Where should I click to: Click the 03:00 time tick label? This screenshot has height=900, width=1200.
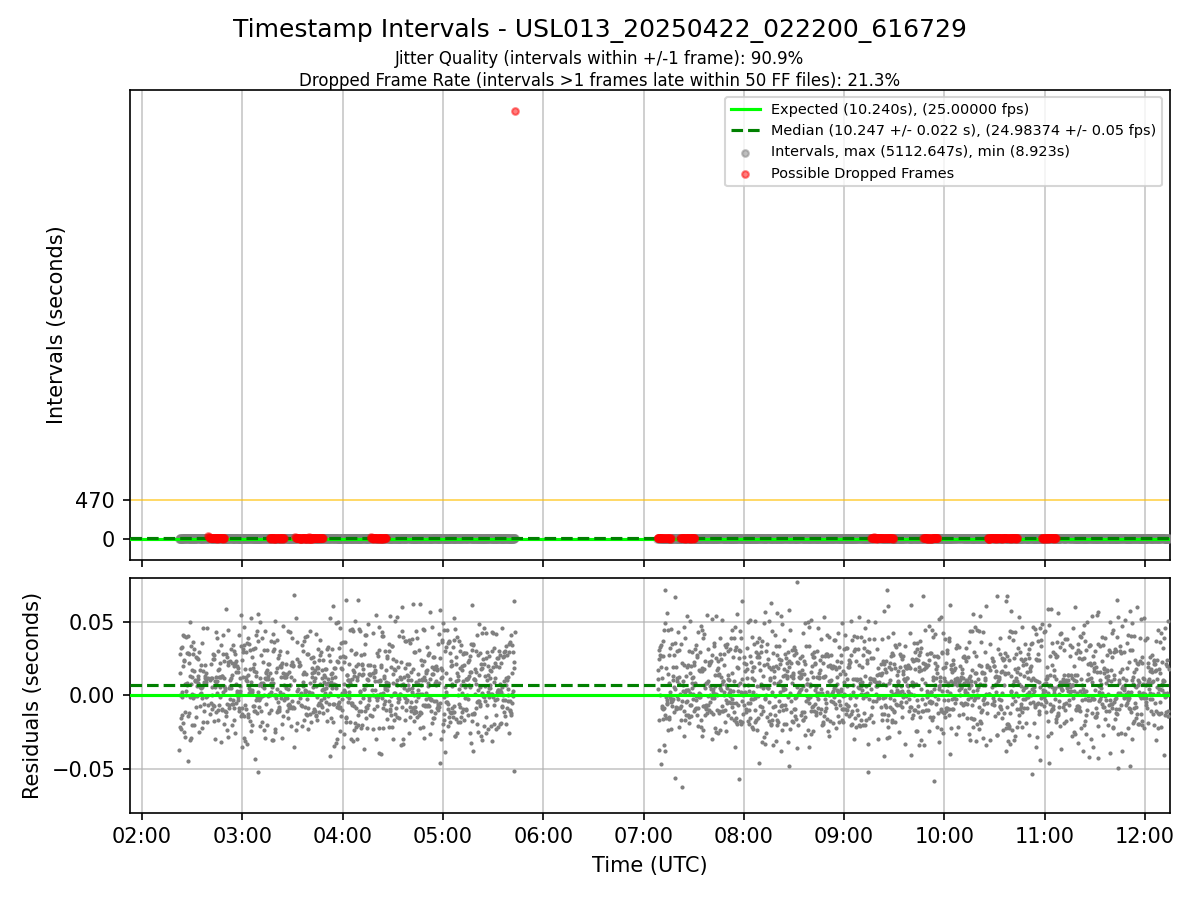click(x=242, y=835)
